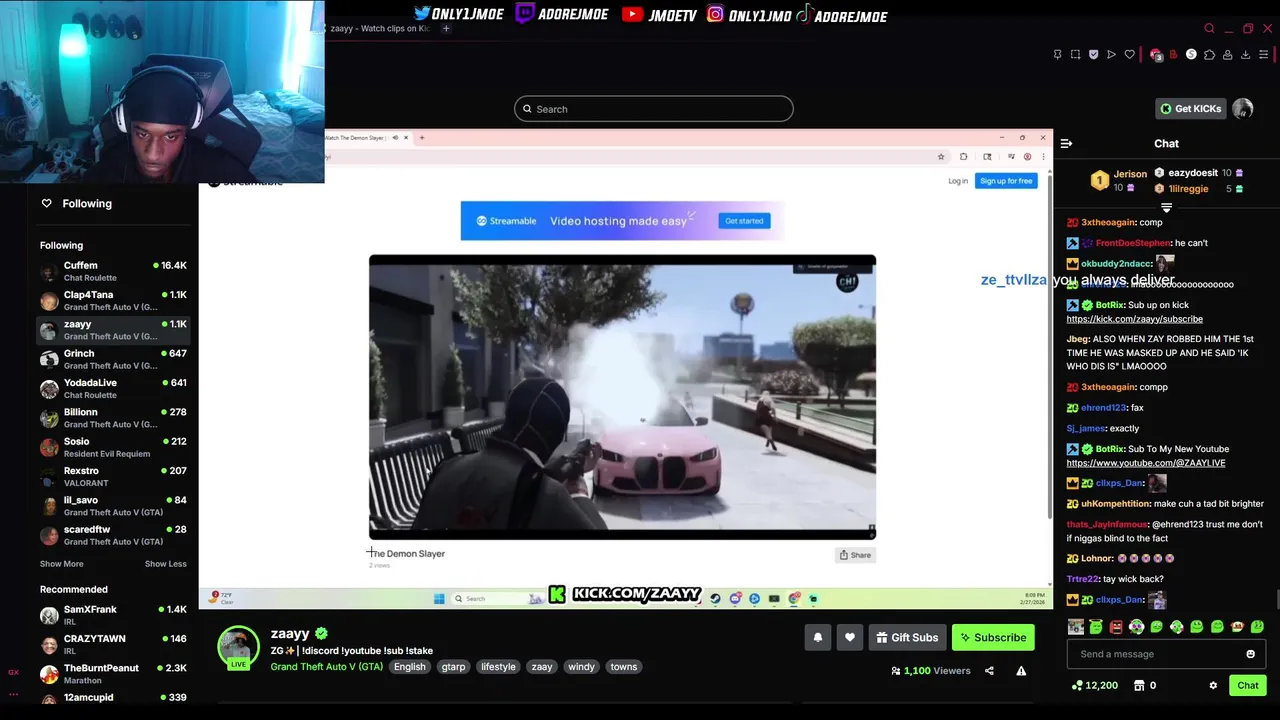Collapse the chat leaderboard expander arrow
Viewport: 1280px width, 720px height.
[1166, 208]
